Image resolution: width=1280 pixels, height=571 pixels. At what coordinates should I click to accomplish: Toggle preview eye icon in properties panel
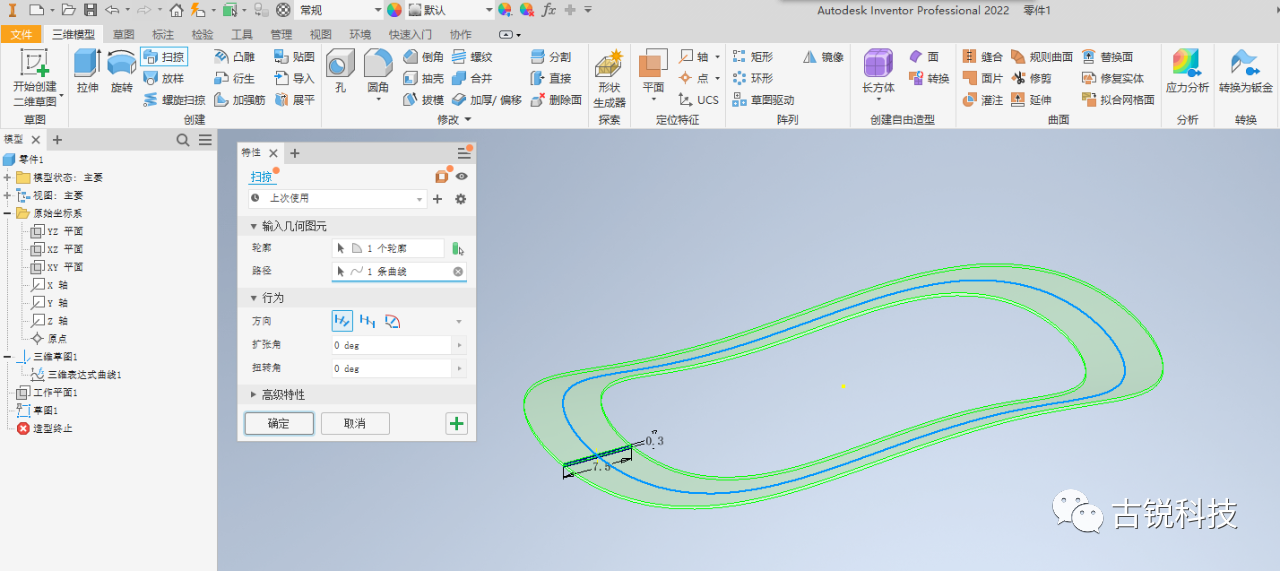[x=462, y=176]
